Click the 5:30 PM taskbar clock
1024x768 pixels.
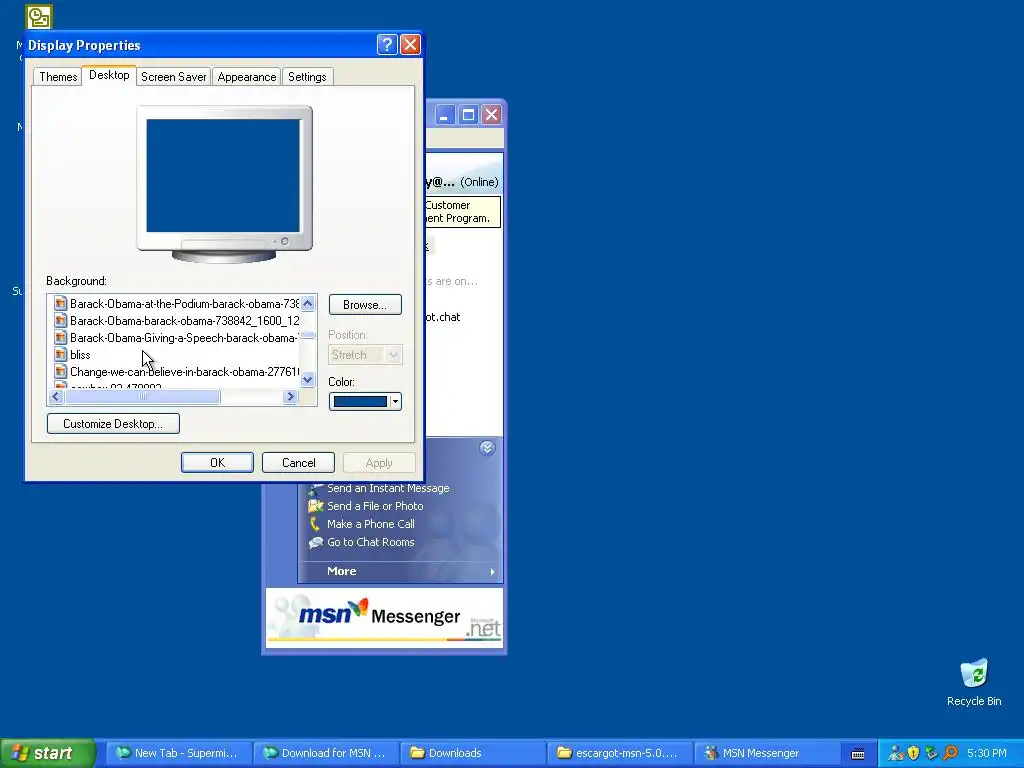(987, 753)
